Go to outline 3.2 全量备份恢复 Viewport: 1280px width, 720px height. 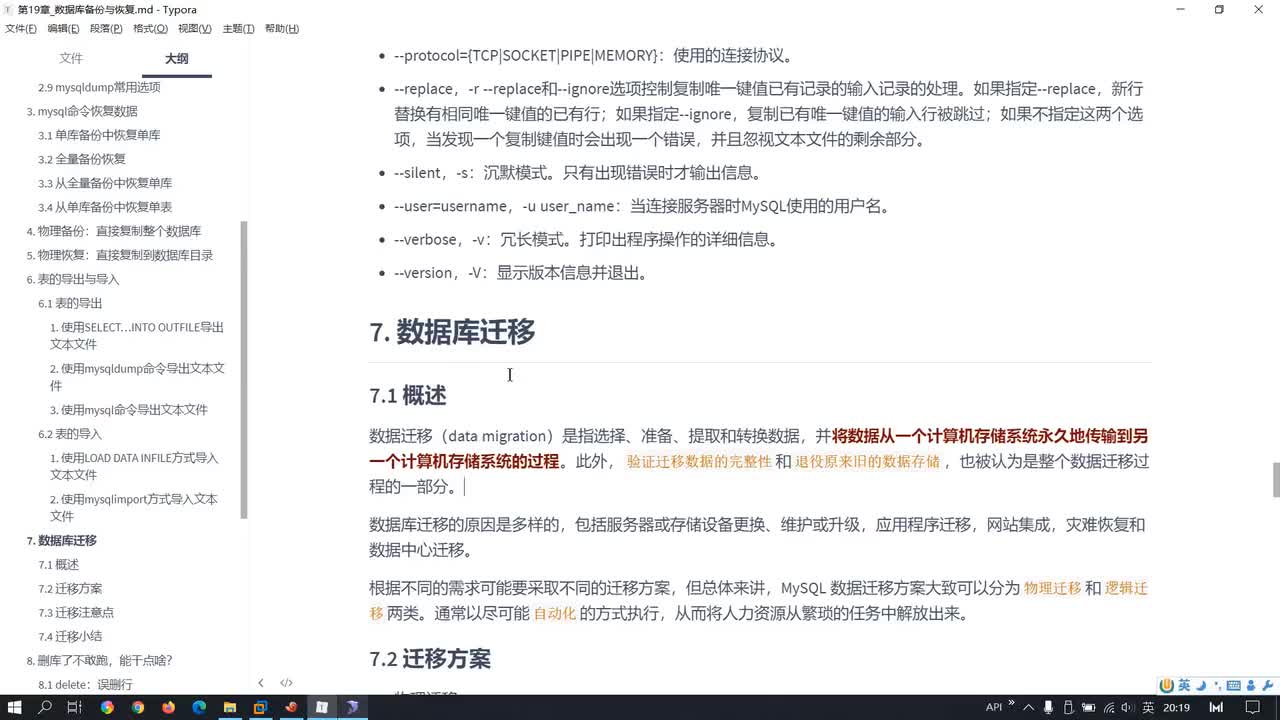click(82, 159)
